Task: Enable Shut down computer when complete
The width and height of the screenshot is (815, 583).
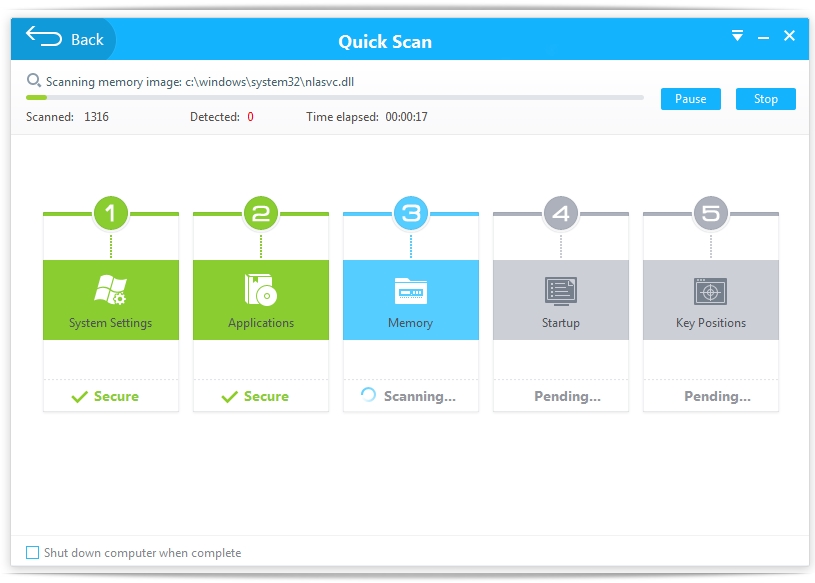Action: pos(32,552)
